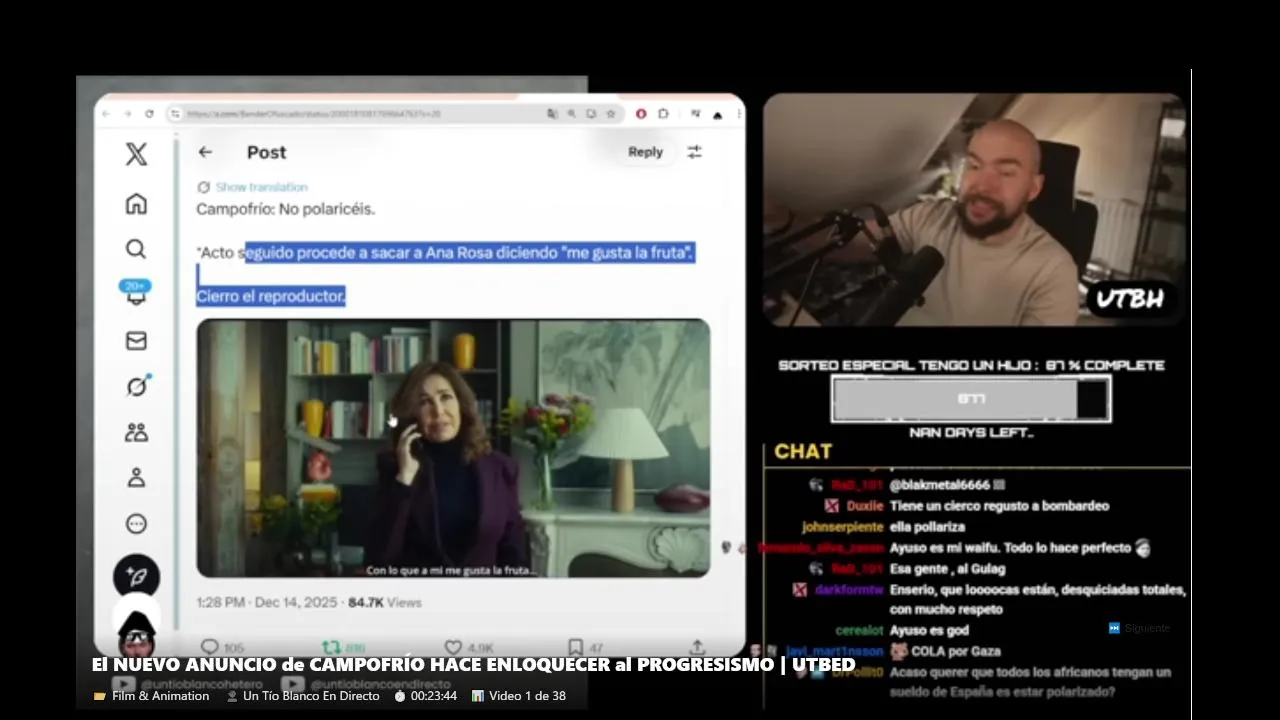
Task: Click the zoom magnifier in address bar
Action: coord(572,114)
